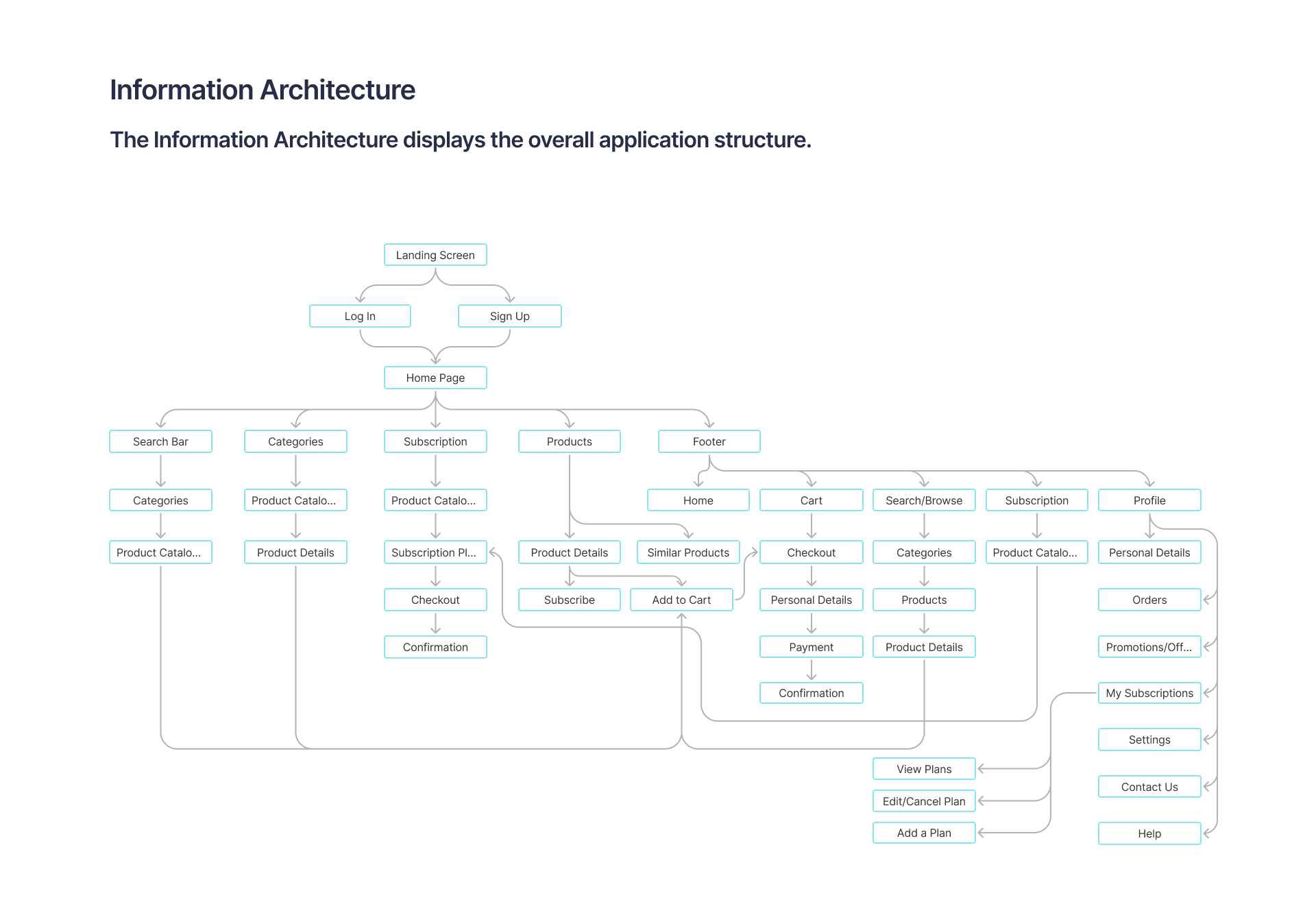Image resolution: width=1316 pixels, height=917 pixels.
Task: Click the Home Page node
Action: [x=435, y=378]
